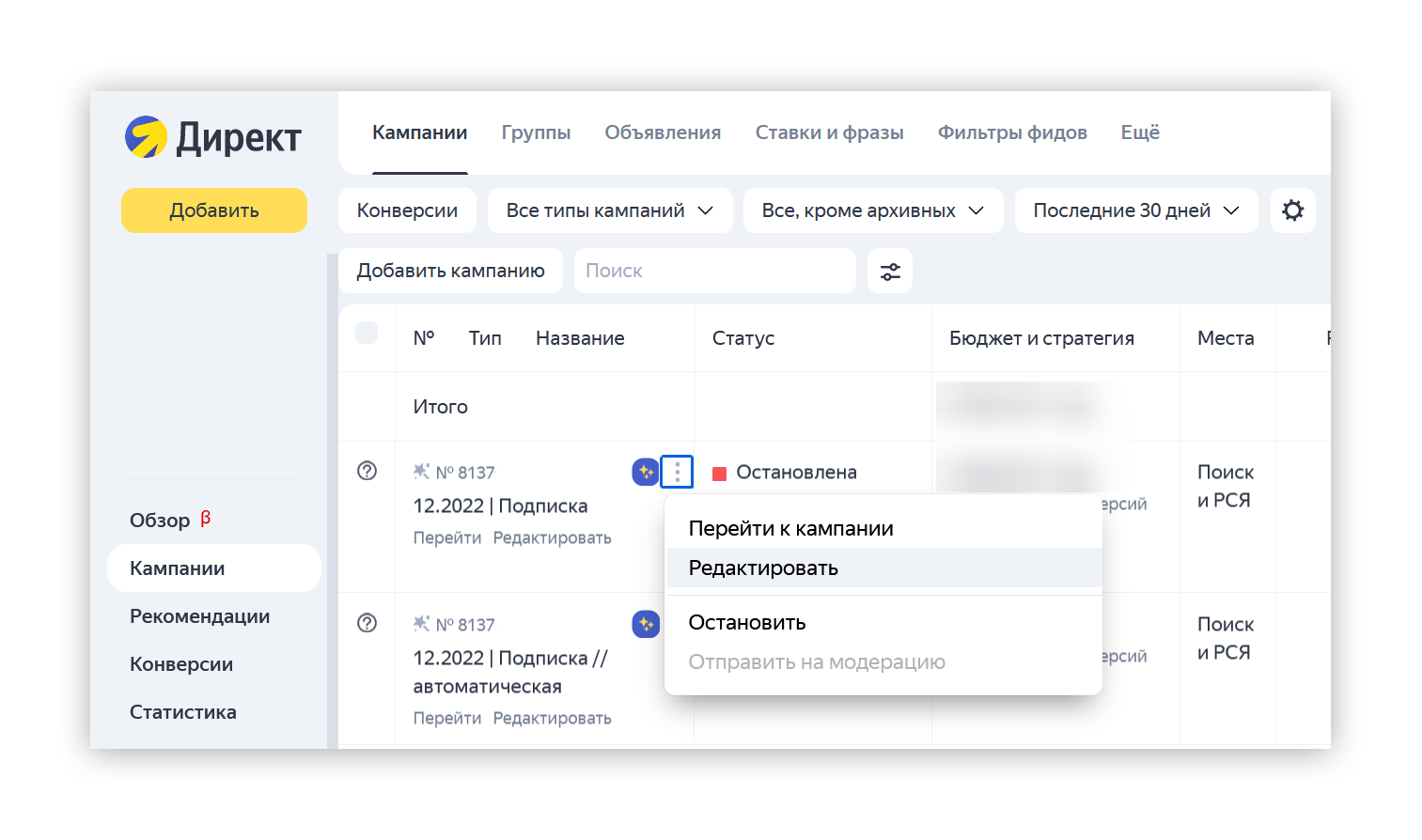Click Поиск и РСЯ in first campaign row
1422x840 pixels.
coord(1226,486)
